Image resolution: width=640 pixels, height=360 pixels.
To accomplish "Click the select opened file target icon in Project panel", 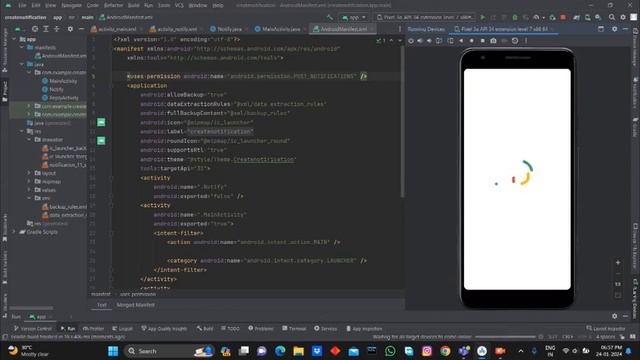I will (x=35, y=29).
